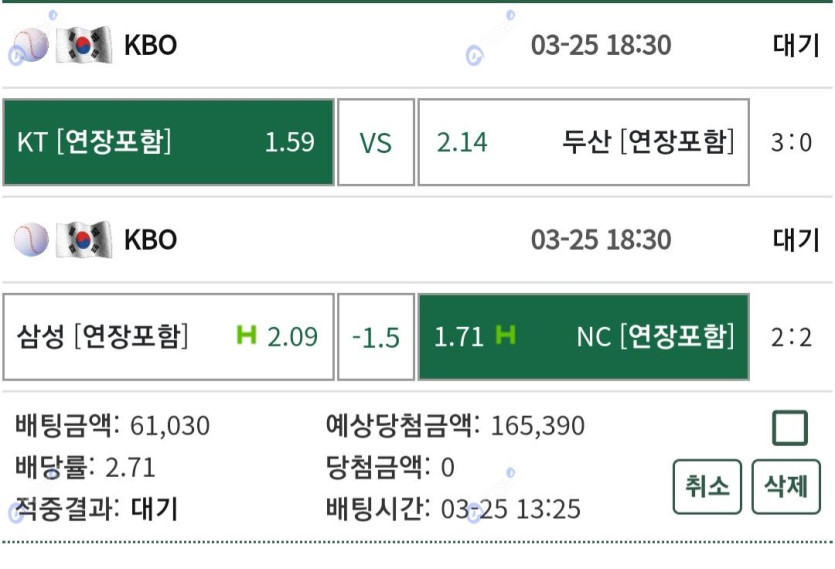Click green H handicap icon next to 2.09
This screenshot has height=569, width=835.
247,335
